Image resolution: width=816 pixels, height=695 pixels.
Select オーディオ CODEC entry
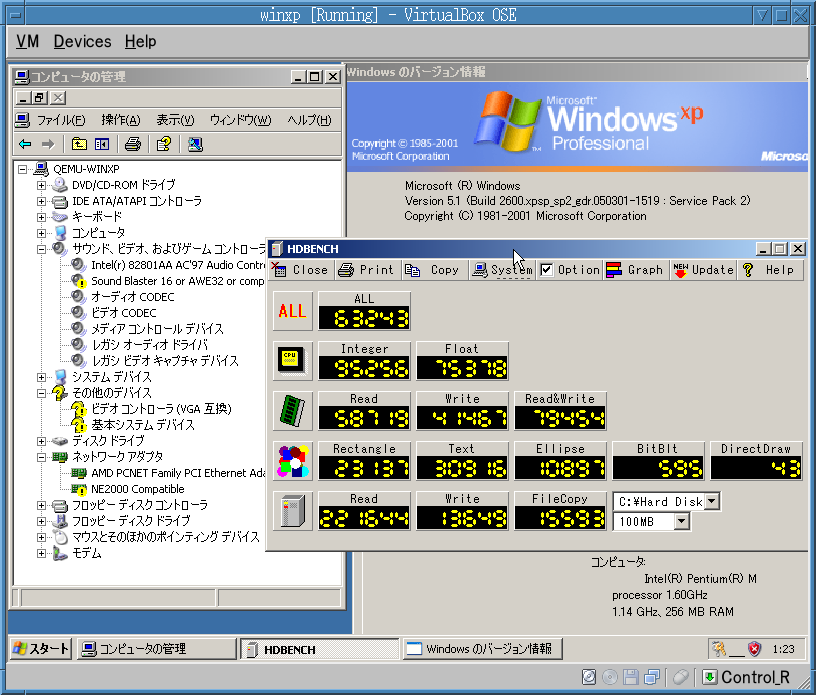133,297
